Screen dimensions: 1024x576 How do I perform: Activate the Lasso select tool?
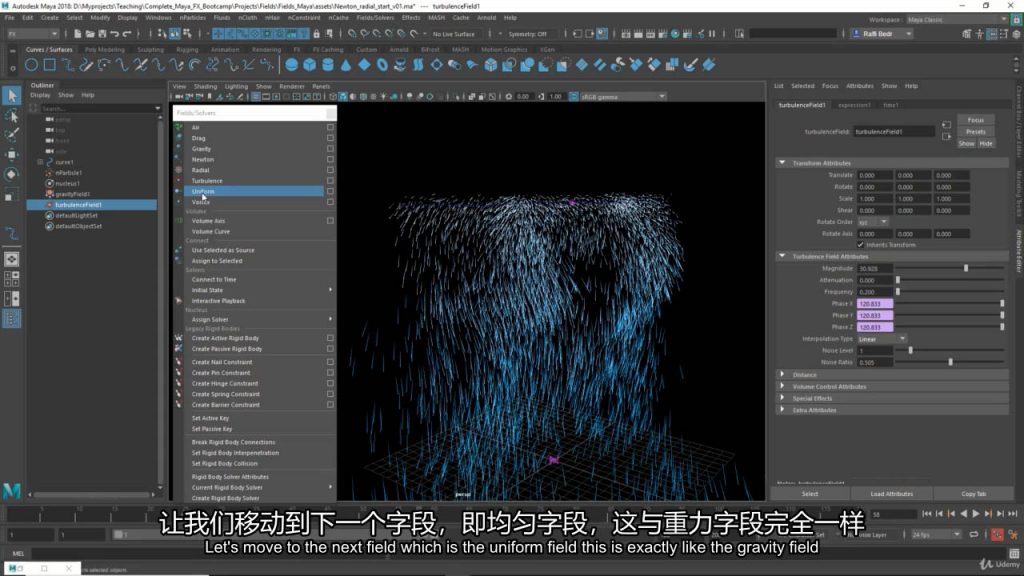[x=12, y=116]
